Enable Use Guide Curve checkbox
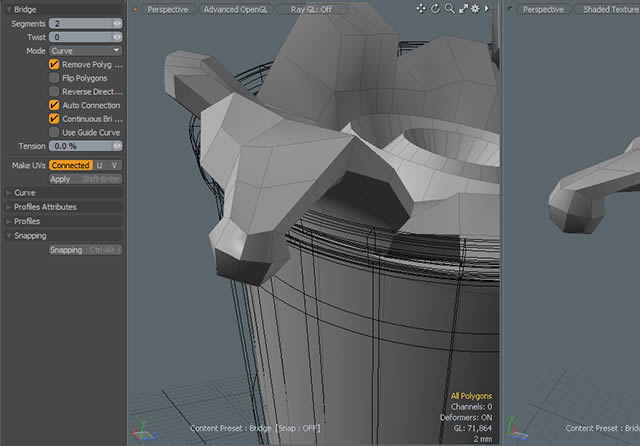 click(54, 132)
